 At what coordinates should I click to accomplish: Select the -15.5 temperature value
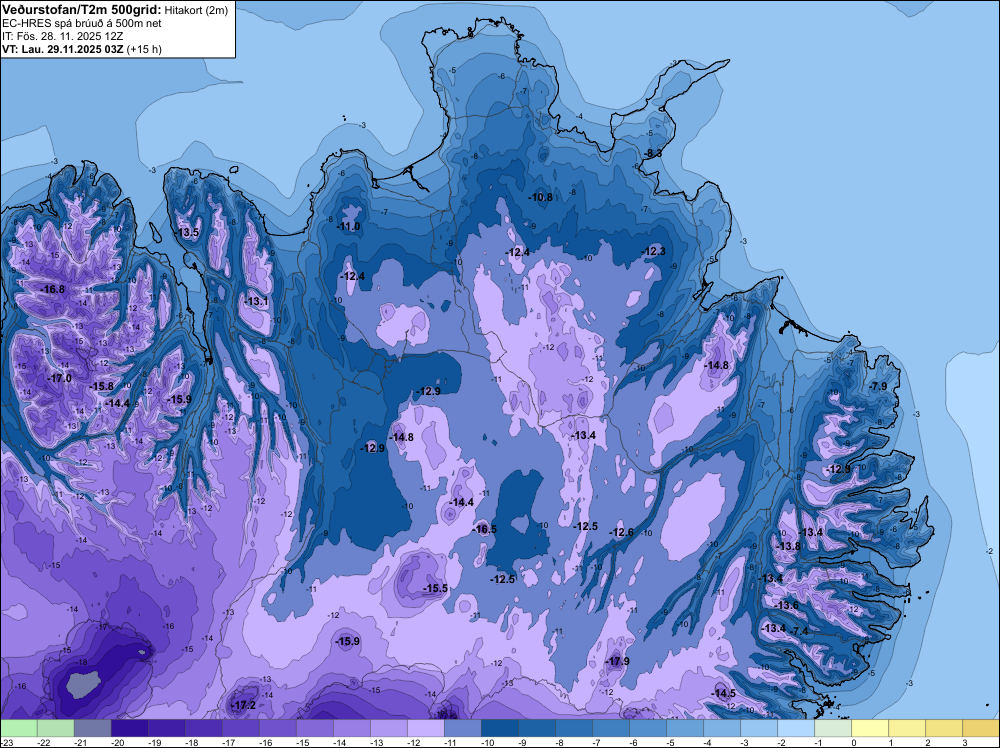tap(436, 589)
